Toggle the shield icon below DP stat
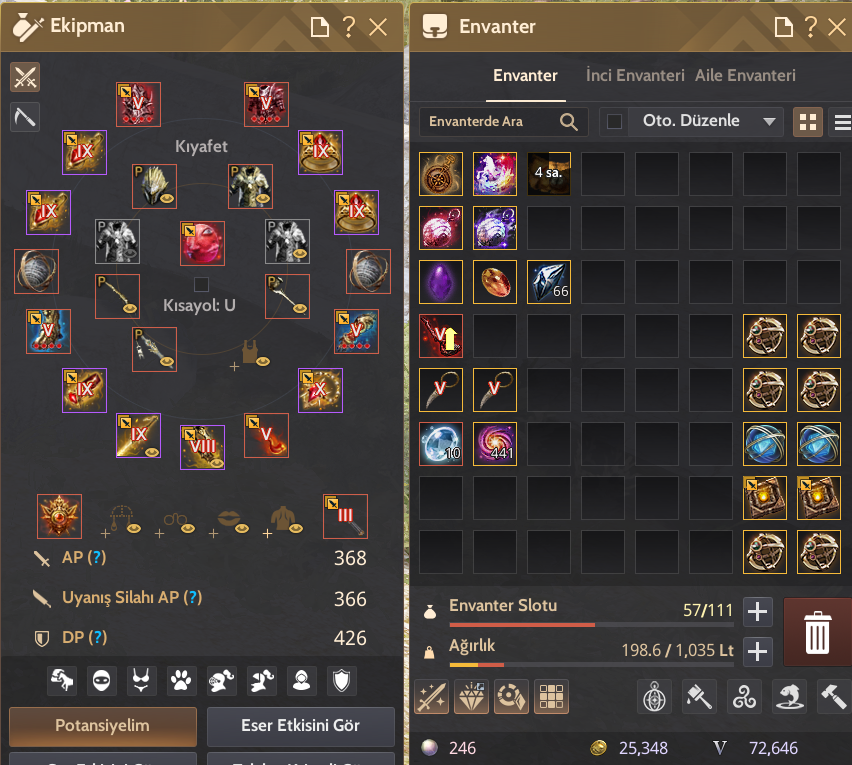Screen dimensions: 852x765 coord(341,680)
